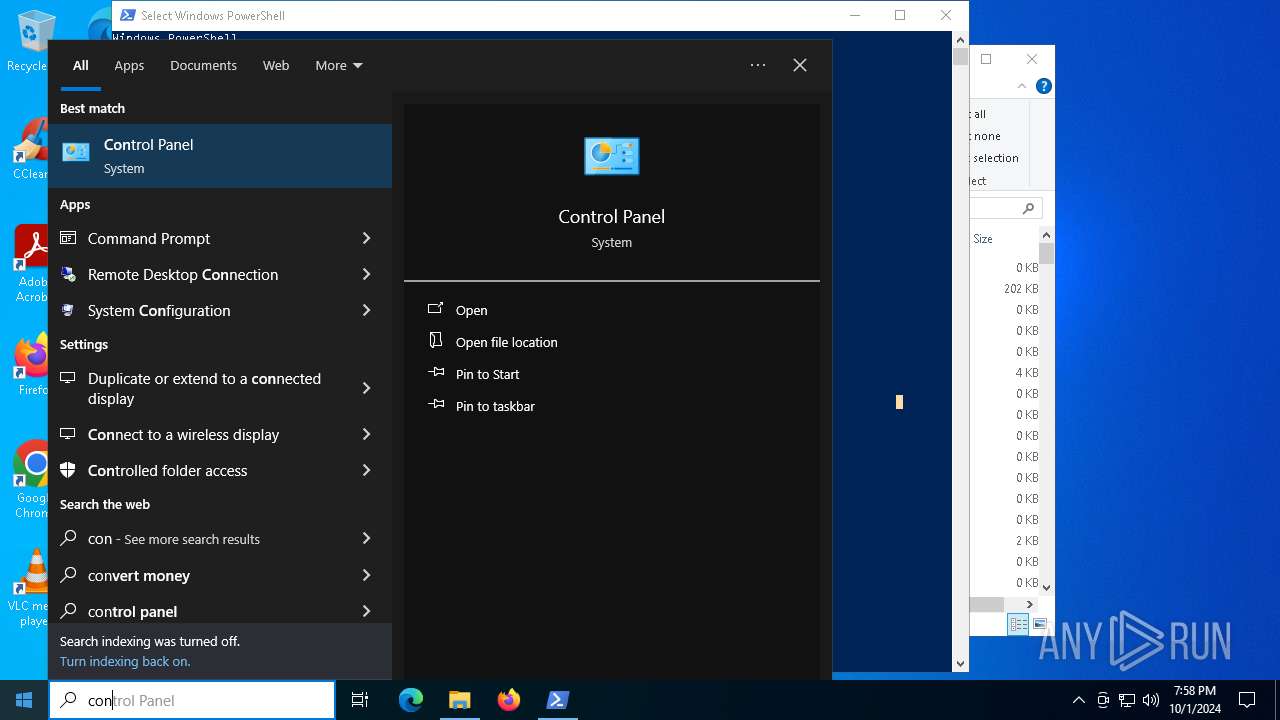Click 'con - See more search results'
Image resolution: width=1280 pixels, height=720 pixels.
click(x=174, y=538)
